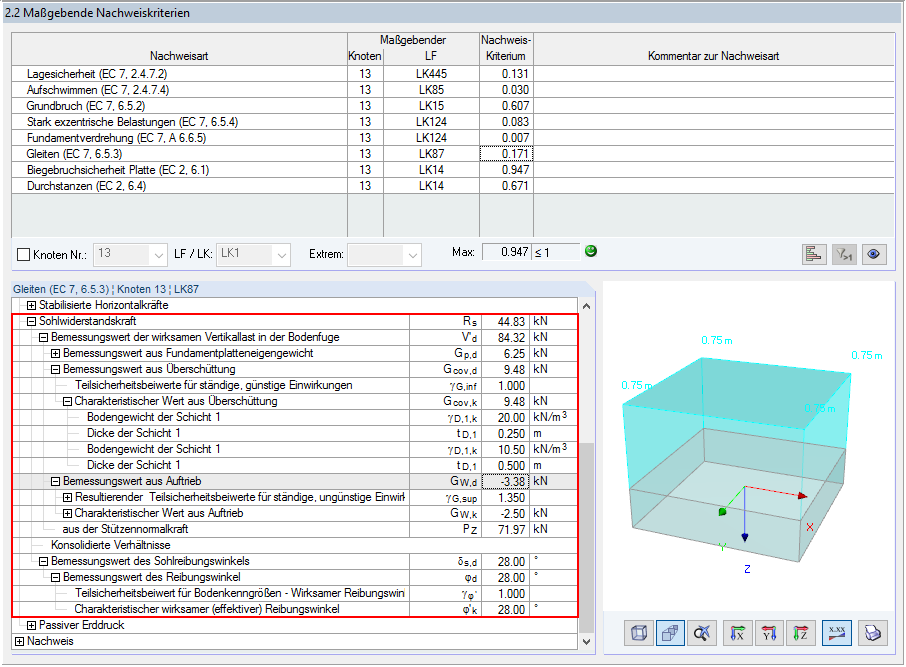
Task: Toggle filter ratios greater than 1
Action: pyautogui.click(x=844, y=254)
